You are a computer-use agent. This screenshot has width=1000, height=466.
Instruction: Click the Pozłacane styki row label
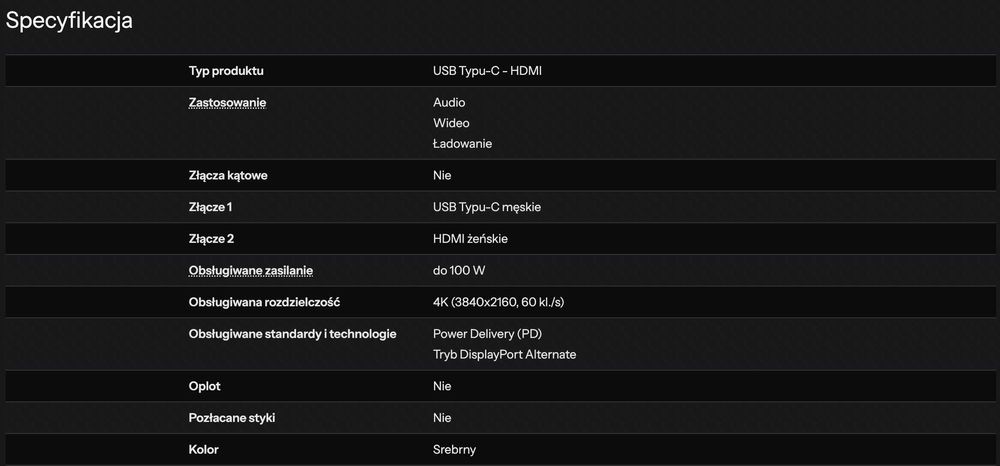point(232,418)
